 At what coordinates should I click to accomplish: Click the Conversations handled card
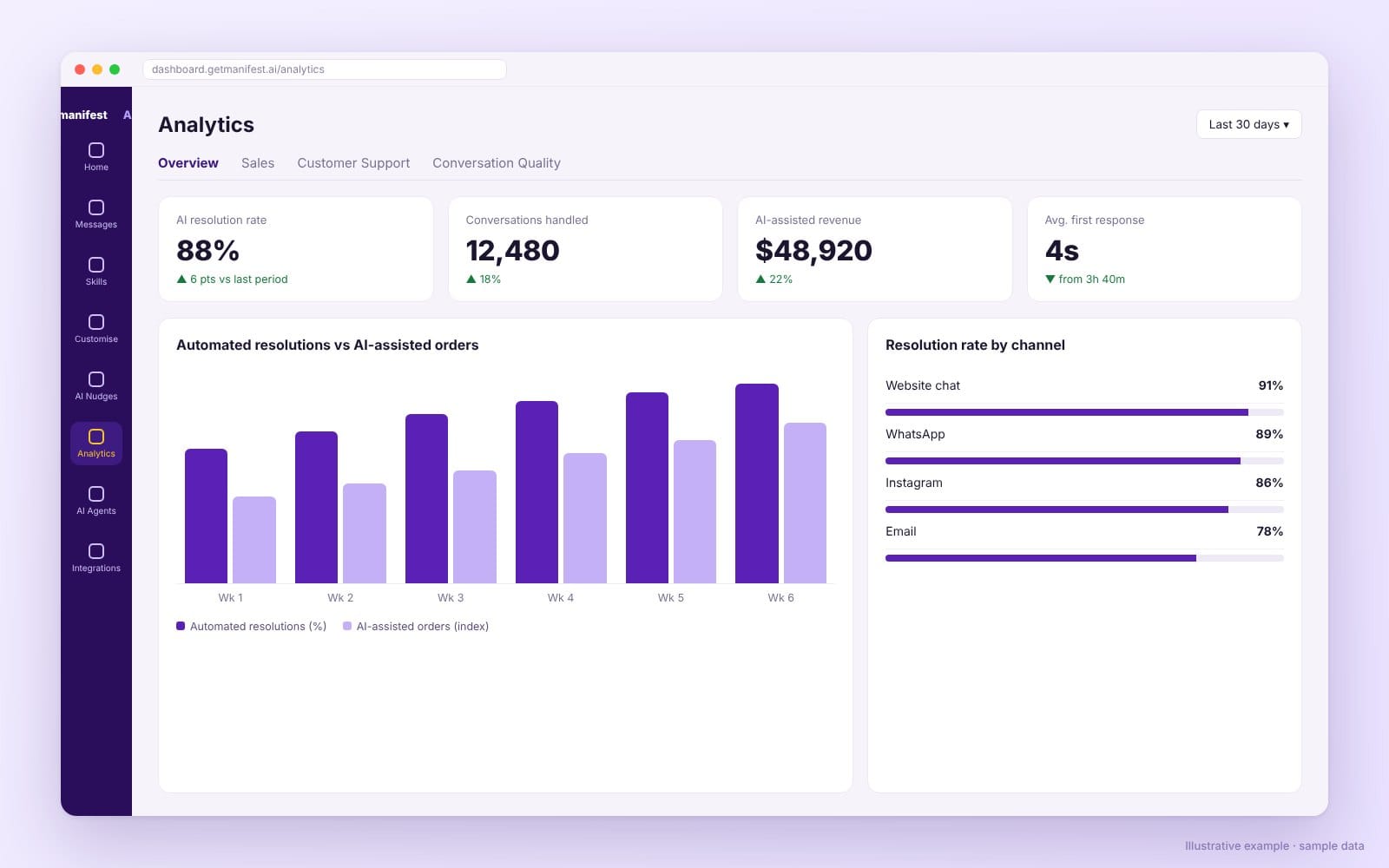click(585, 249)
